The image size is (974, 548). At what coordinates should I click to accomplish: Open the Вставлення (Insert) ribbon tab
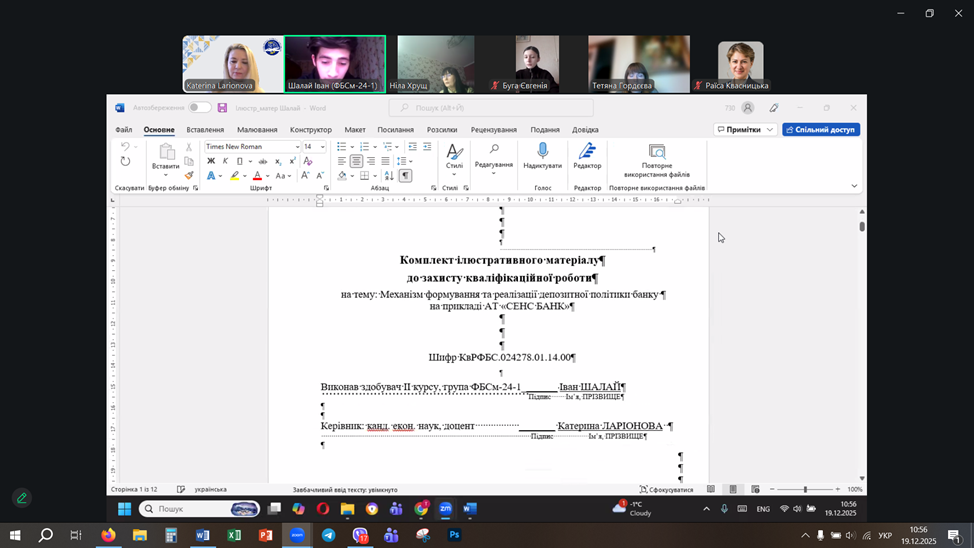pyautogui.click(x=205, y=130)
